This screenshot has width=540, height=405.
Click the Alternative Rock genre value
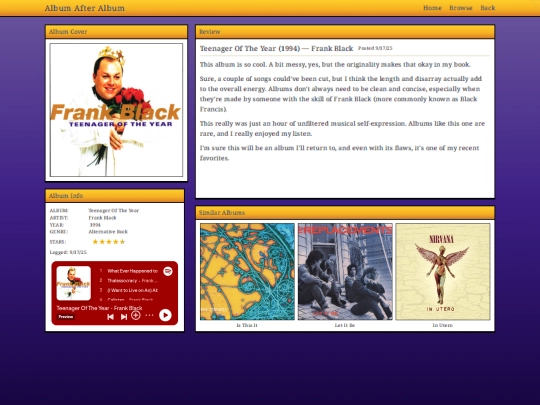pos(108,232)
